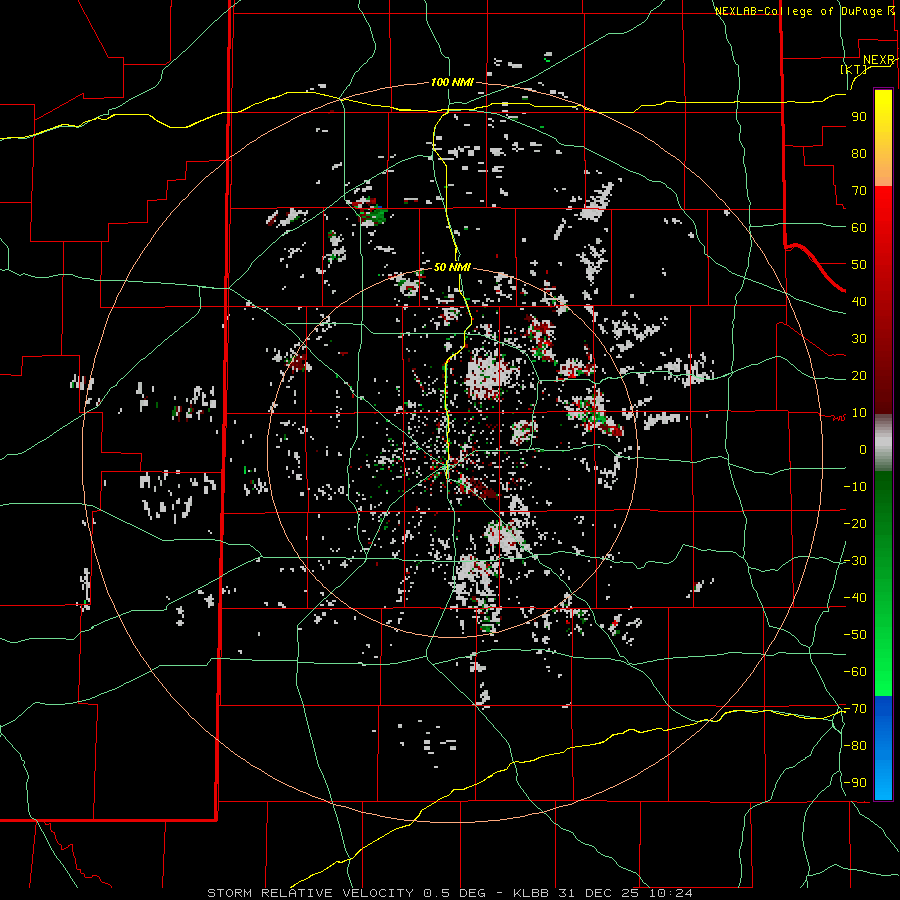Click the "NEXR" label above the color scale

[879, 60]
